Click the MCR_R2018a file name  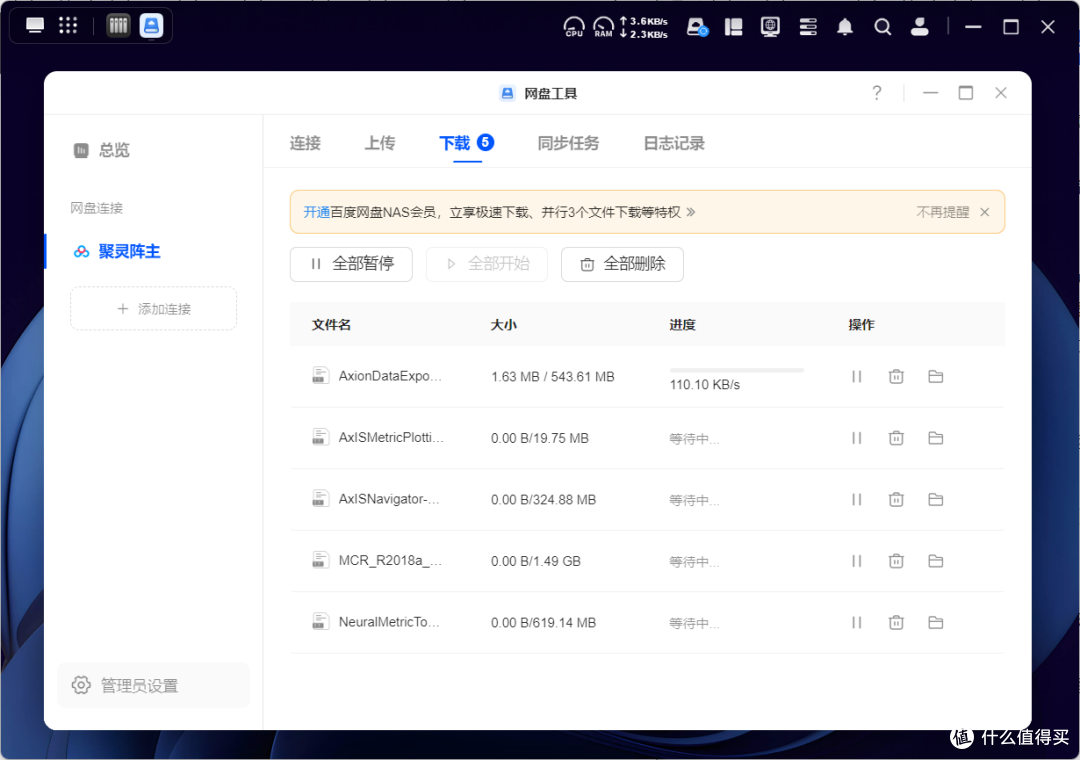pos(390,561)
